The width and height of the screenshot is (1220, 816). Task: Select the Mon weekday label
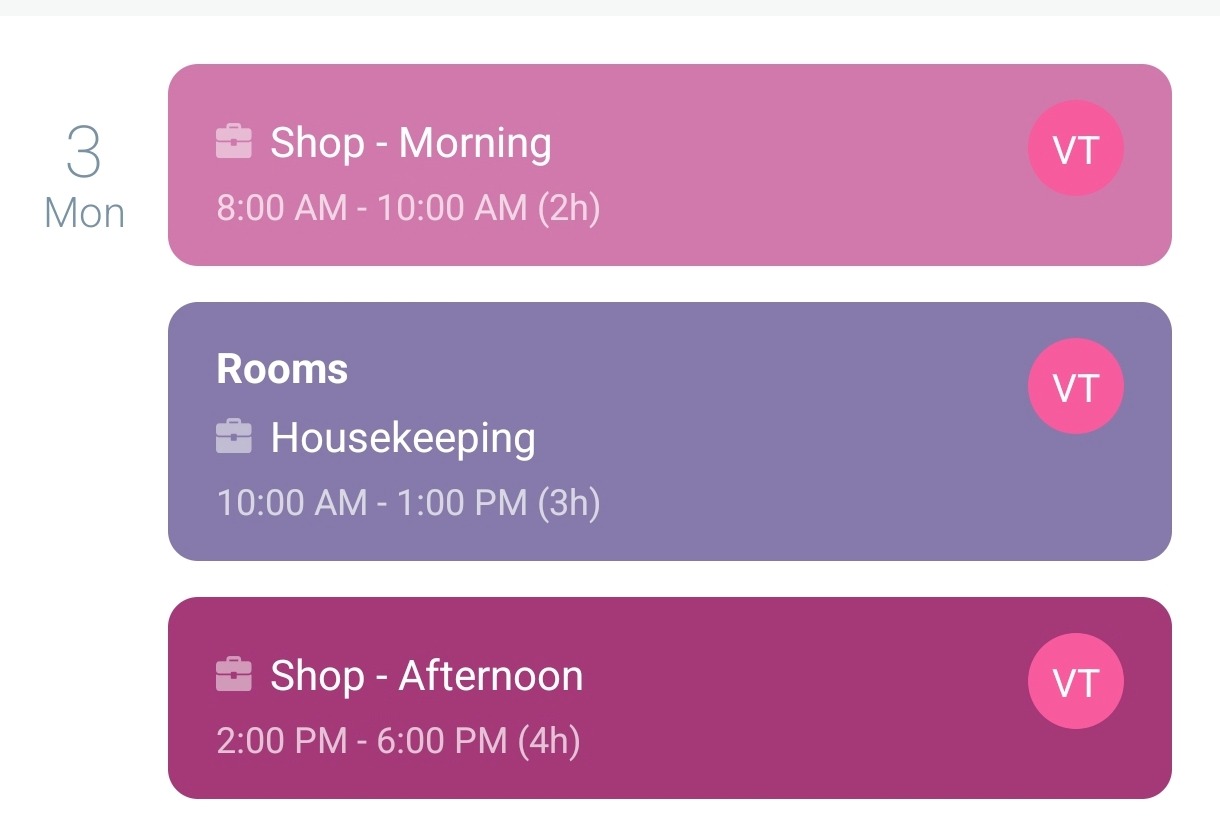(84, 213)
